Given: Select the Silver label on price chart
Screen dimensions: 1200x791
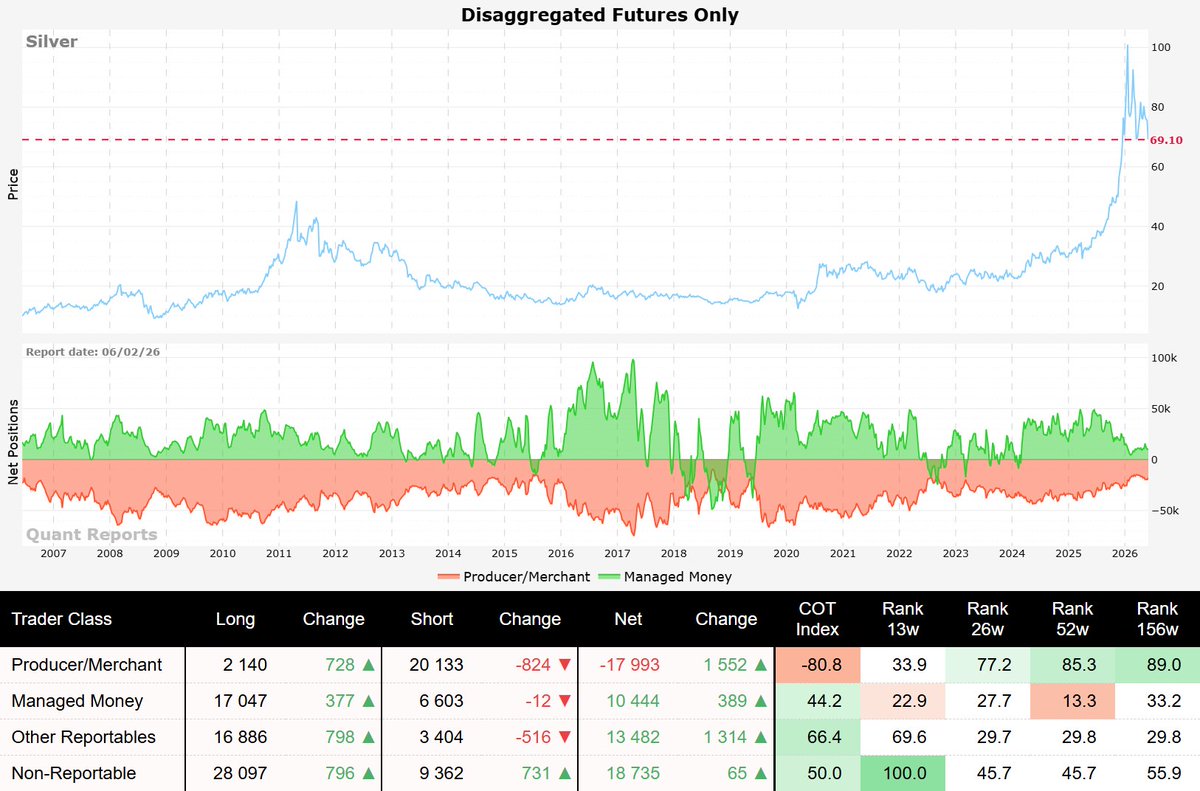Looking at the screenshot, I should (52, 42).
